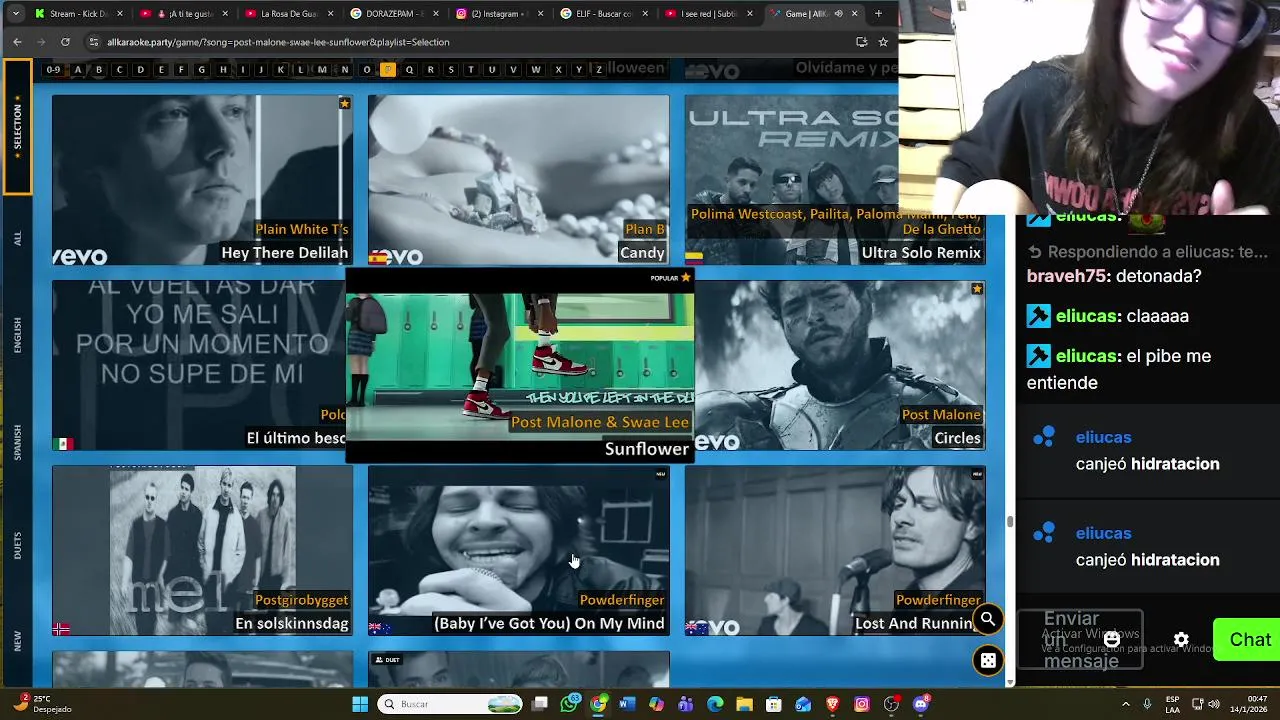This screenshot has width=1280, height=720.
Task: Jump to letter S in song filter
Action: click(451, 69)
